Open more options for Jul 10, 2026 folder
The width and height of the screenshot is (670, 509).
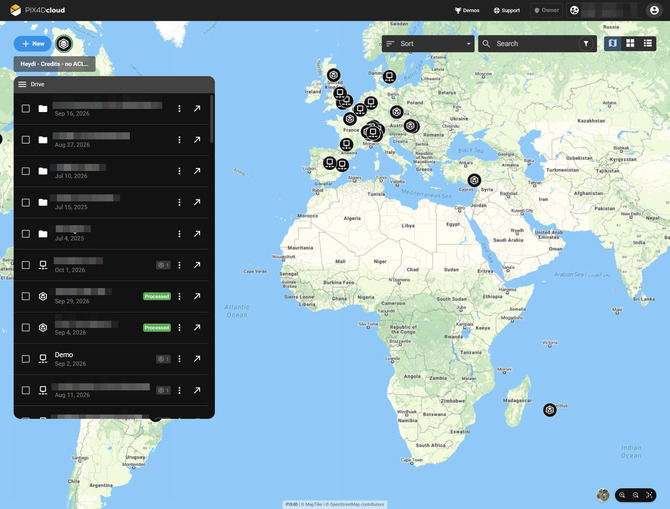coord(179,171)
